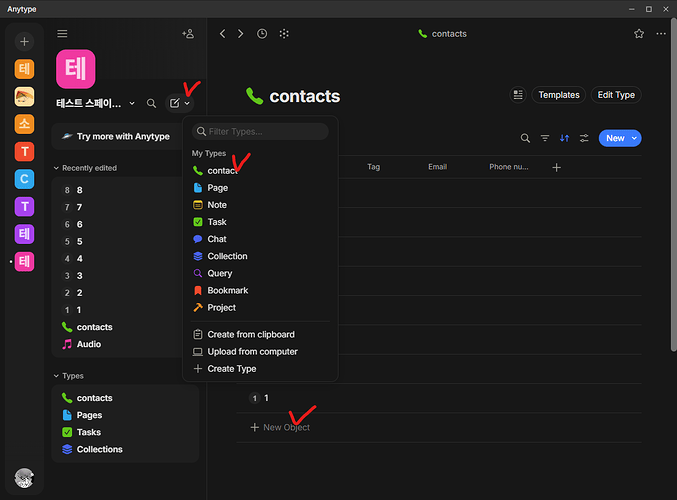The height and width of the screenshot is (500, 677).
Task: Select the Page type in the menu
Action: (x=260, y=188)
